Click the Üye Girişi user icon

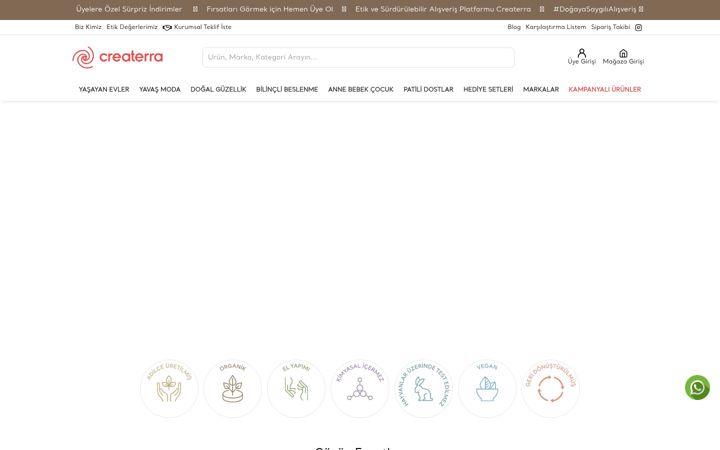(581, 53)
